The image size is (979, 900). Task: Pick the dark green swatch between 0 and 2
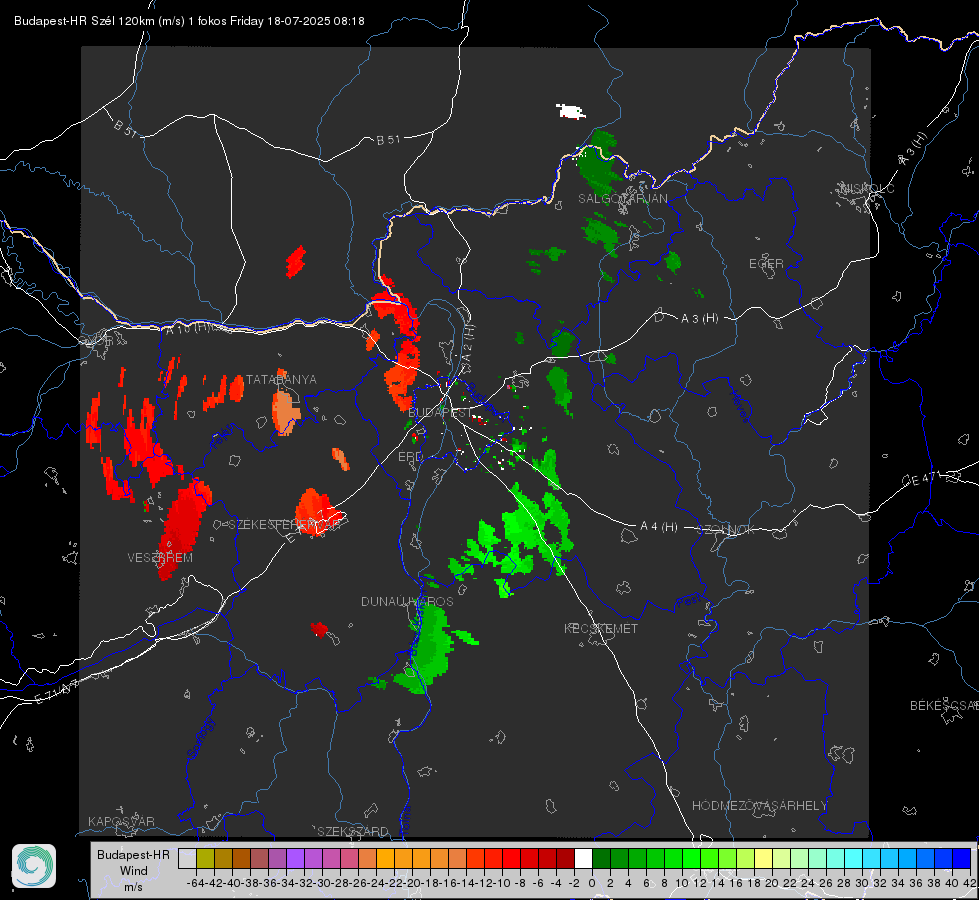601,858
